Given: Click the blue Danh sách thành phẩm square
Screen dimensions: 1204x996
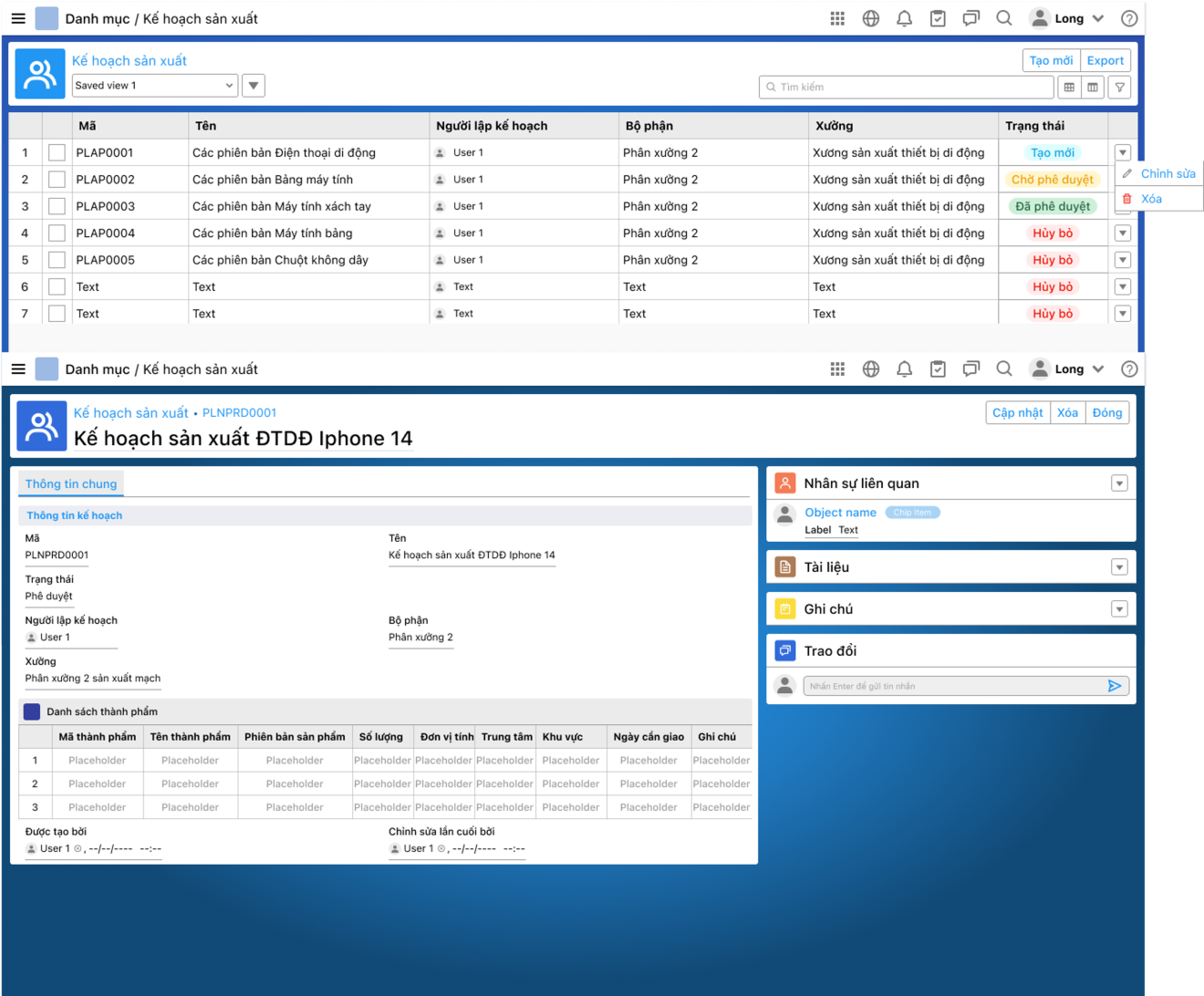Looking at the screenshot, I should pyautogui.click(x=32, y=711).
